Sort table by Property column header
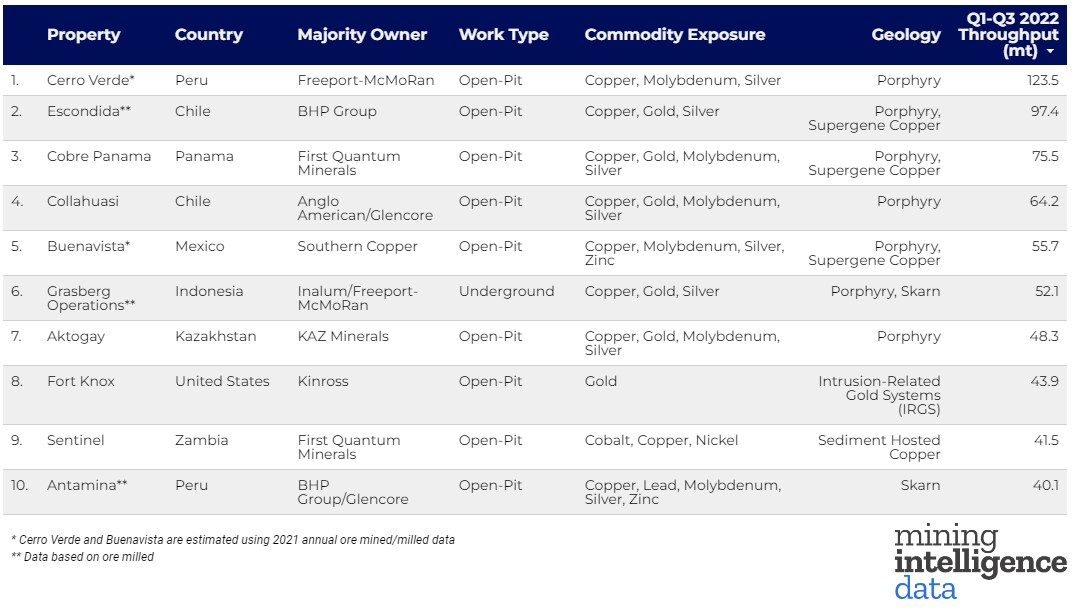 pos(83,35)
